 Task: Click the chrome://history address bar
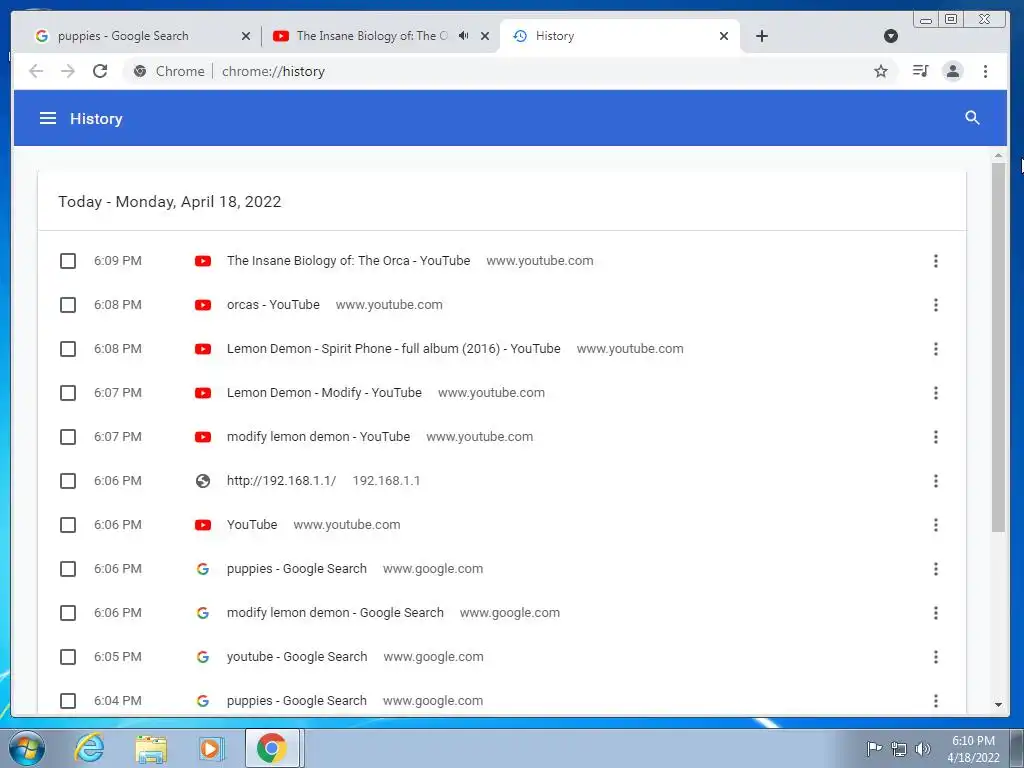[x=509, y=71]
